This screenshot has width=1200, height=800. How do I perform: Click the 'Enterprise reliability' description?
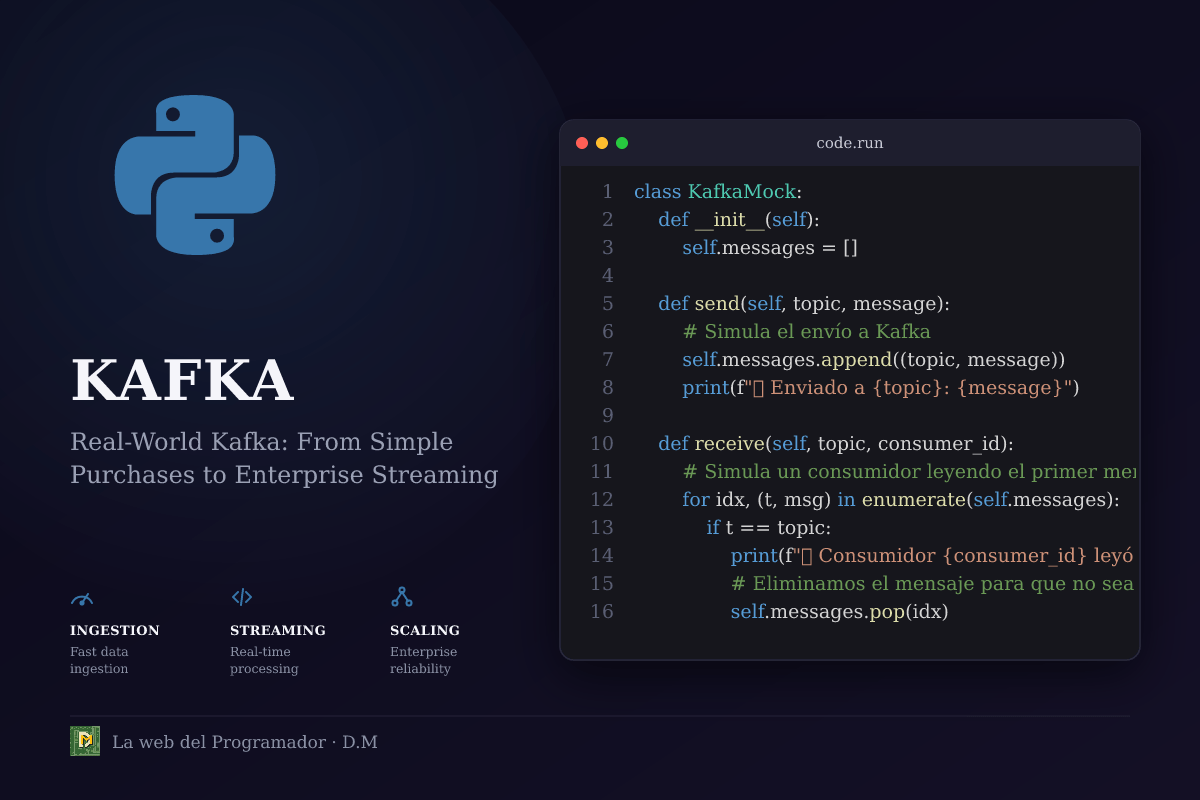[x=424, y=660]
